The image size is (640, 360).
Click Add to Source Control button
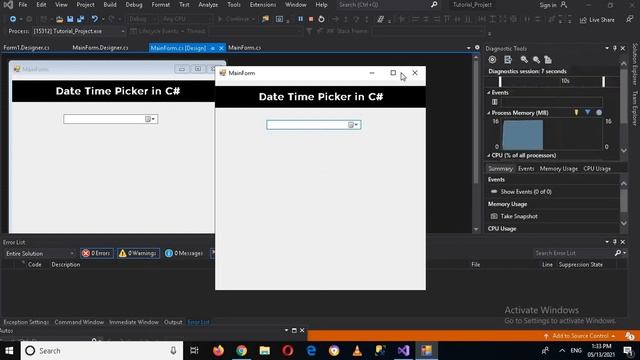580,336
